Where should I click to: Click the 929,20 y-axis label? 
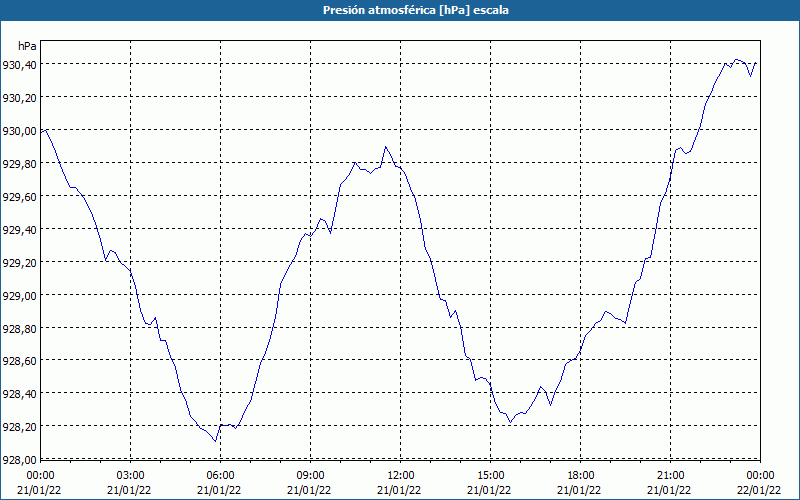coord(19,262)
